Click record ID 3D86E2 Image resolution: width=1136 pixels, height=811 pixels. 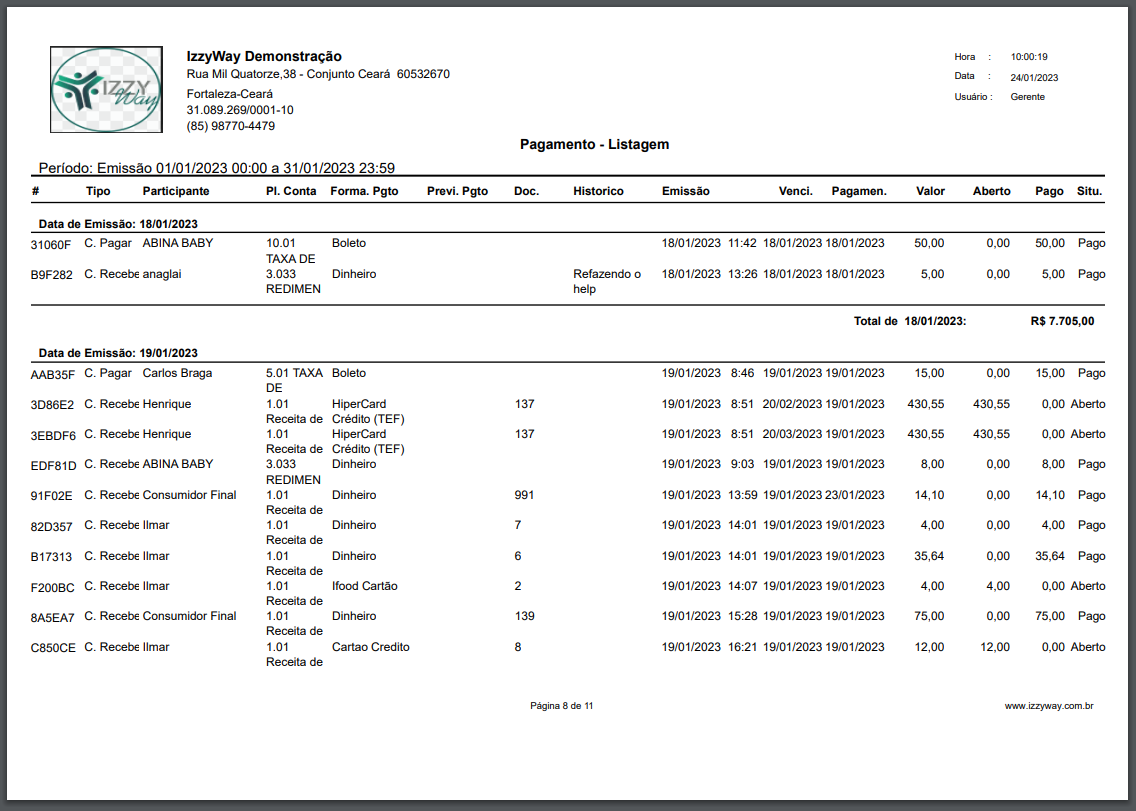point(52,405)
